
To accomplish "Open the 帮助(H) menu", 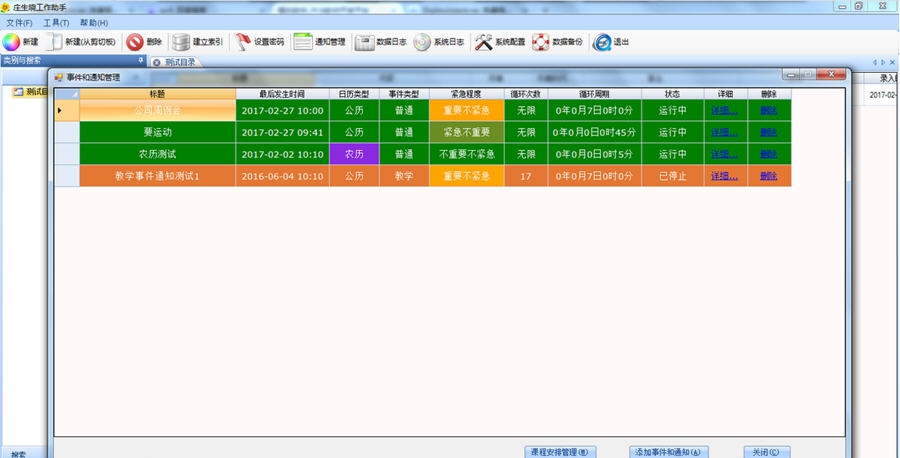I will point(94,23).
